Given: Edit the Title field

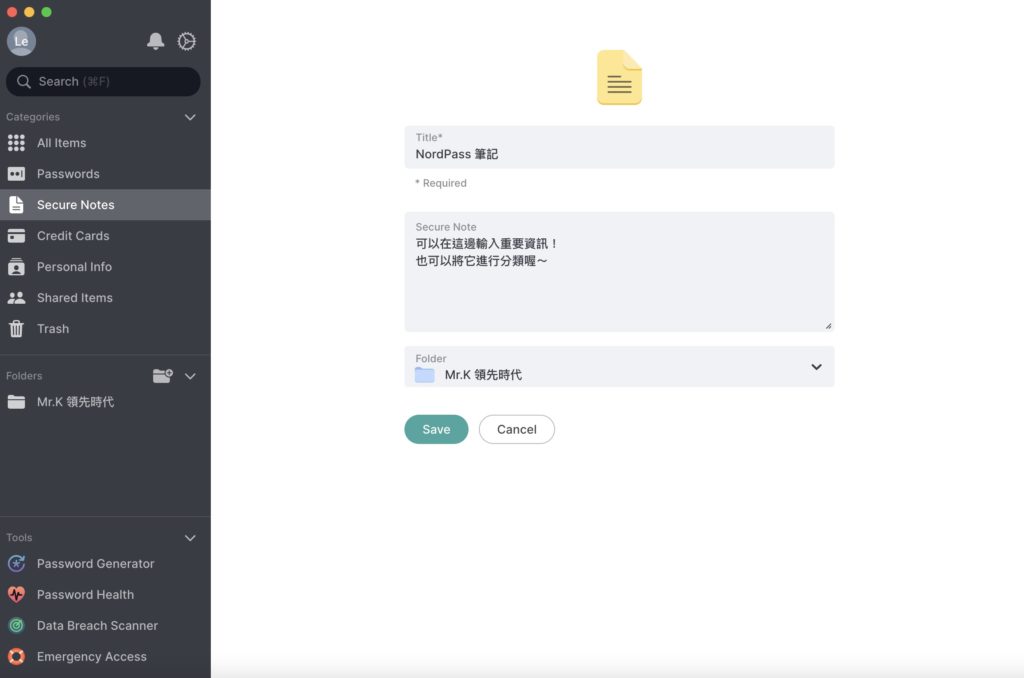Looking at the screenshot, I should coord(619,147).
